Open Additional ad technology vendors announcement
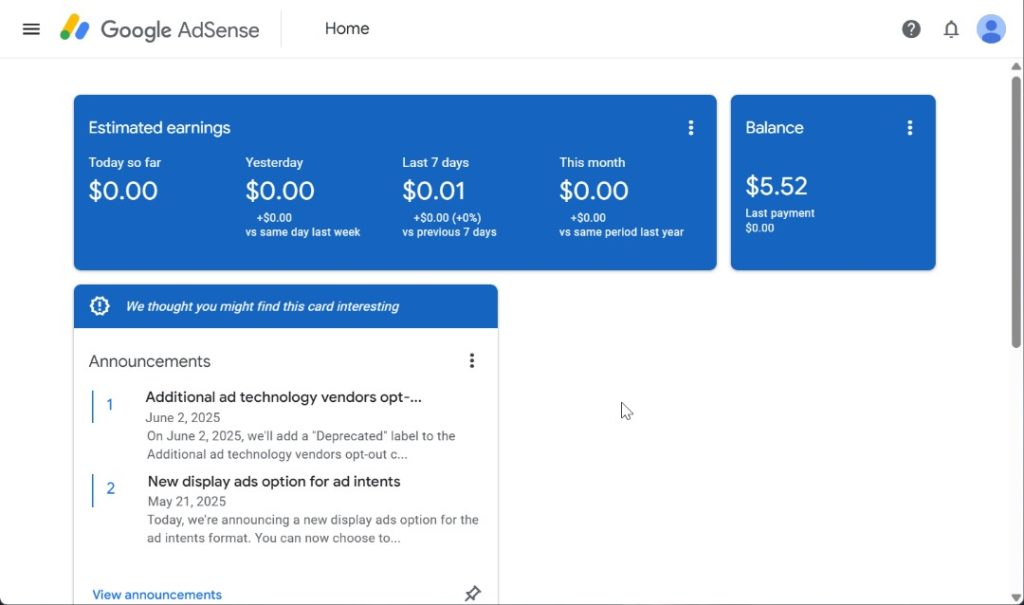The width and height of the screenshot is (1024, 605). [x=283, y=397]
